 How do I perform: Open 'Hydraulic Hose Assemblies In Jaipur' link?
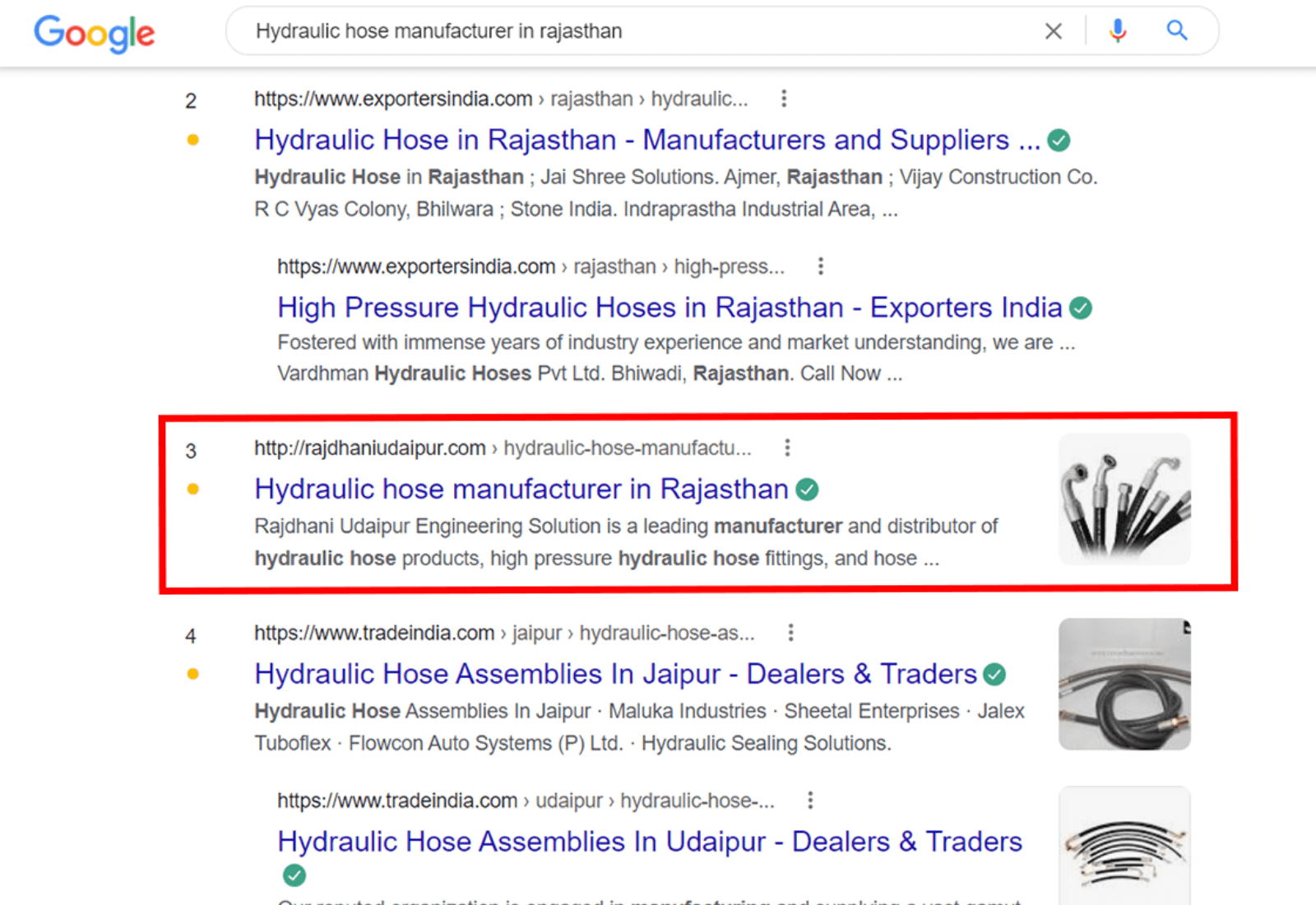pos(614,675)
